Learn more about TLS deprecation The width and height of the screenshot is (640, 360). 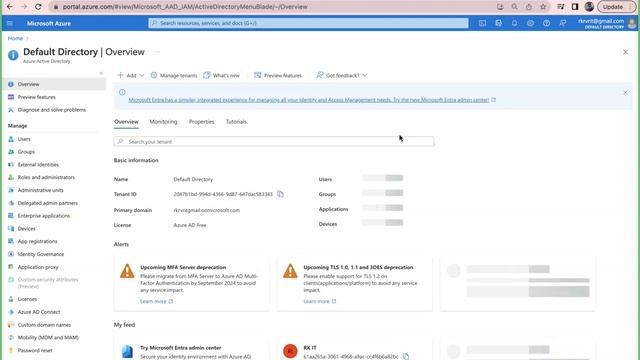coord(320,301)
